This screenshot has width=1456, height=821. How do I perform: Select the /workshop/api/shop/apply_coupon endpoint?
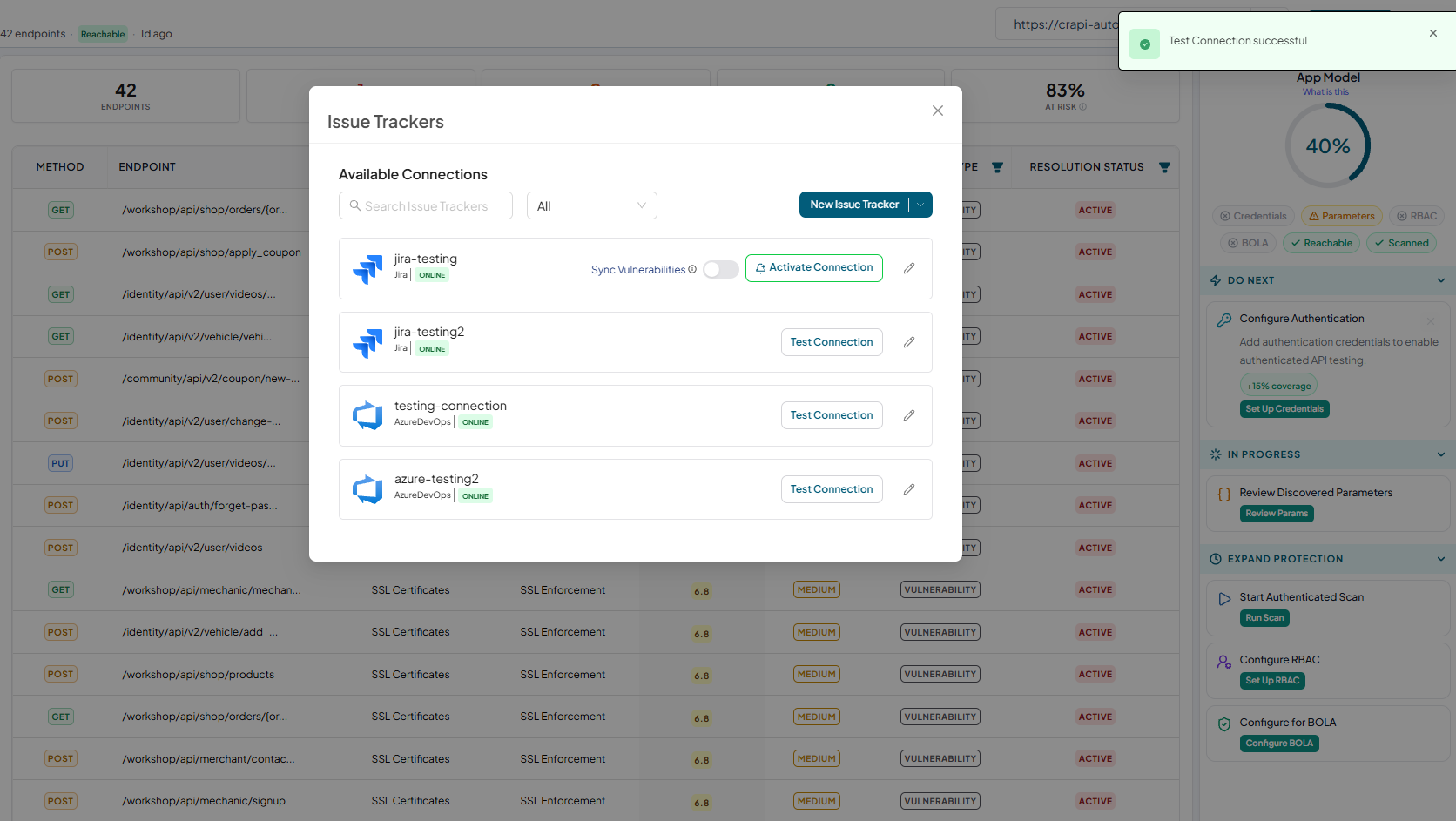pyautogui.click(x=212, y=252)
